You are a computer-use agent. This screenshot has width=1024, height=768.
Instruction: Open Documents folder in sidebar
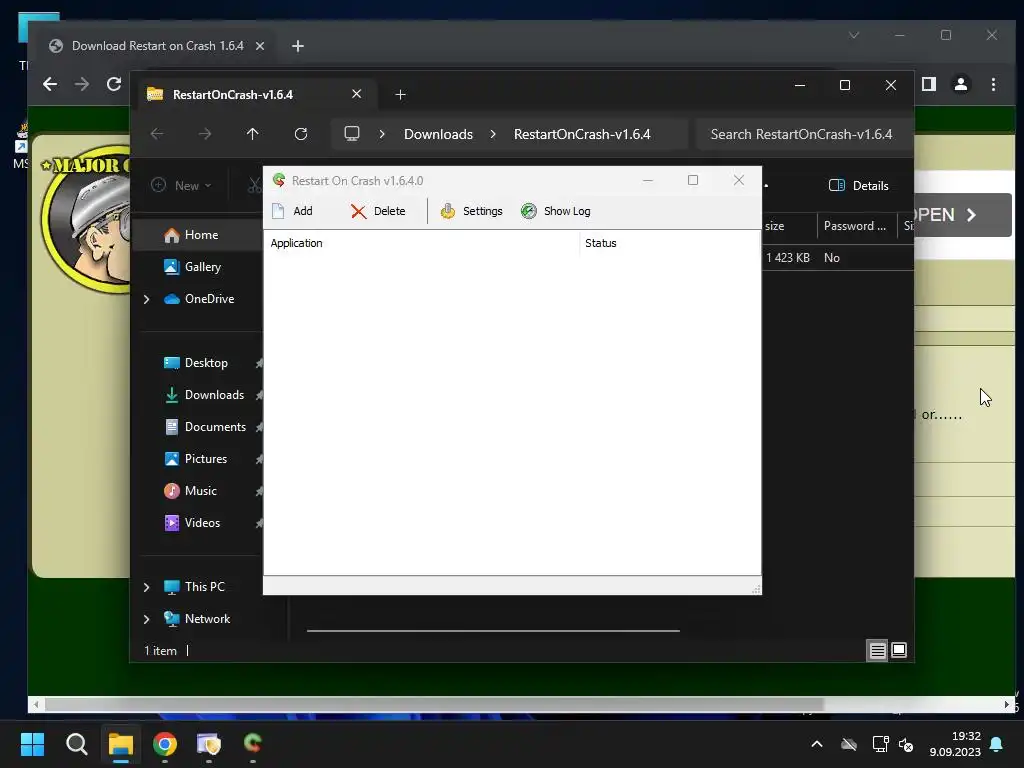206,426
